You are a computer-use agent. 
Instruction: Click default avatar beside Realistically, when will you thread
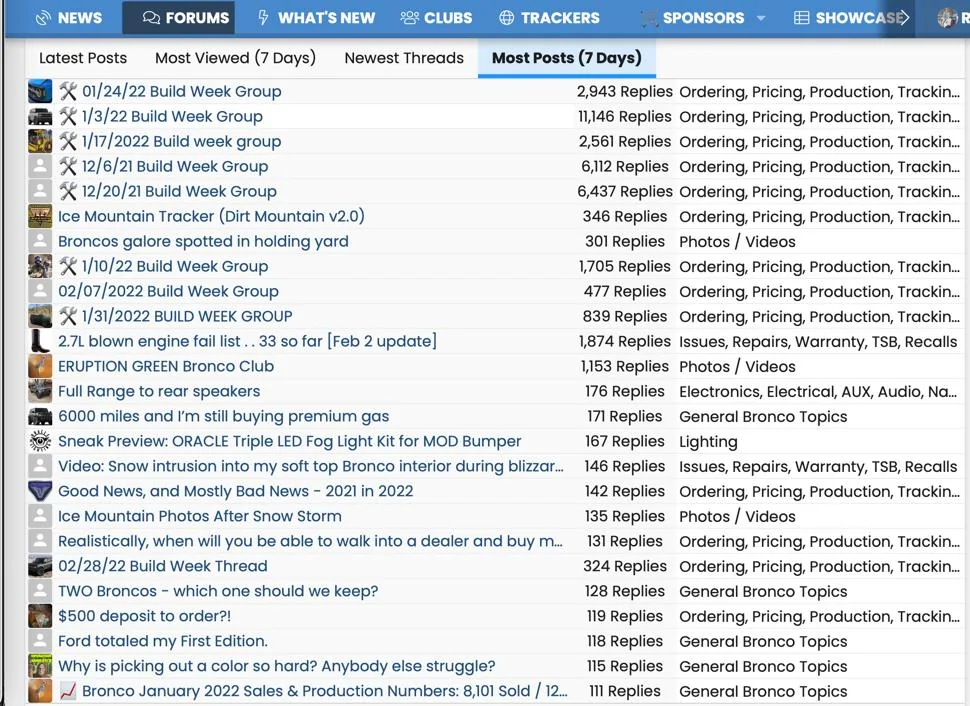pyautogui.click(x=40, y=541)
